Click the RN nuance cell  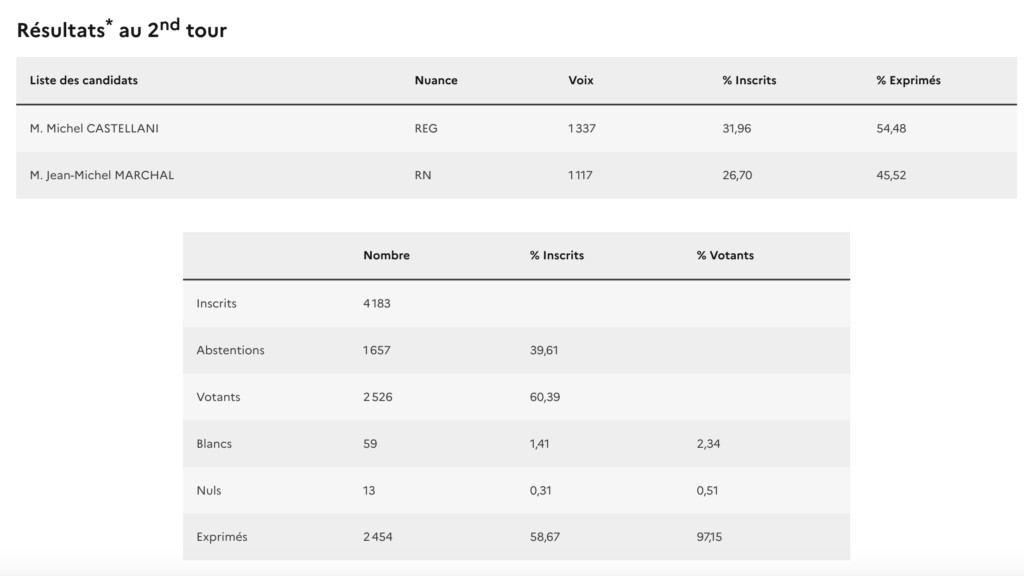[x=423, y=175]
